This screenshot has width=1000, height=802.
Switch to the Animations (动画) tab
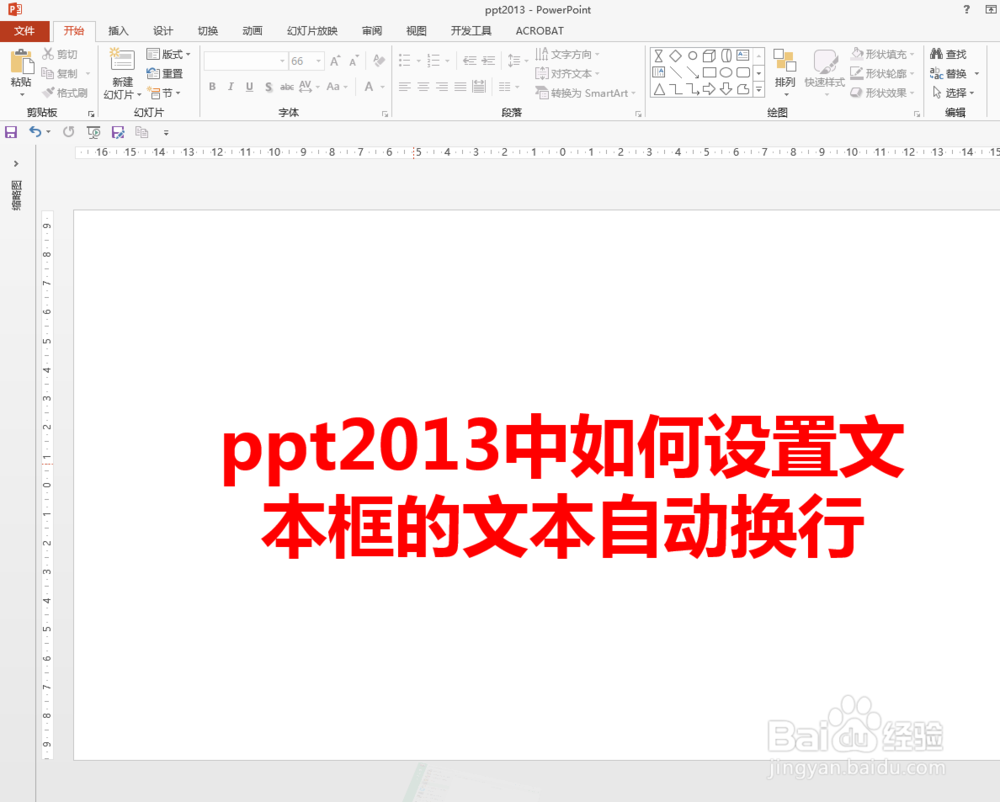[253, 31]
